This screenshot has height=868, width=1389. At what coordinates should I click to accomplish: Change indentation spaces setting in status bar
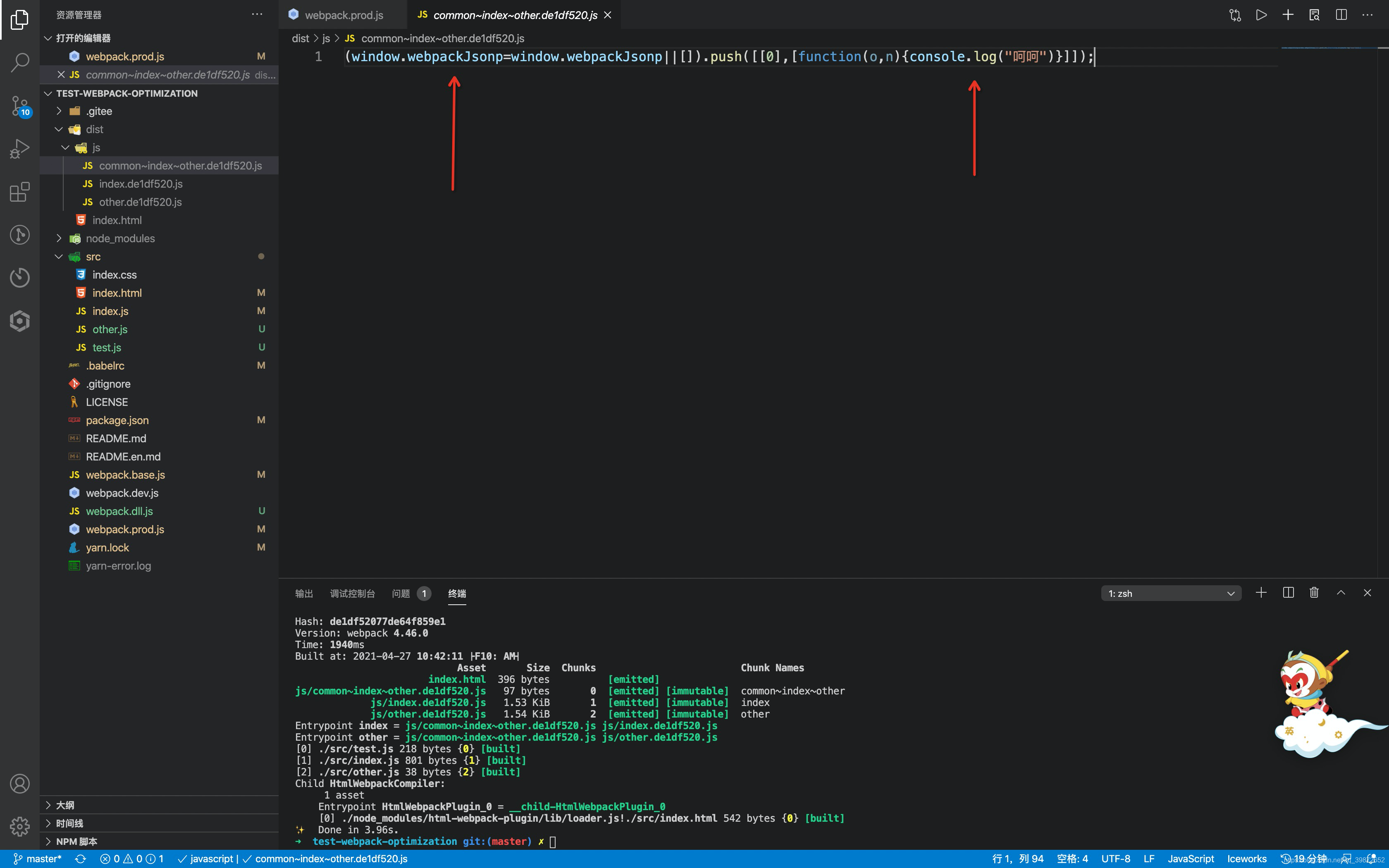point(1072,859)
